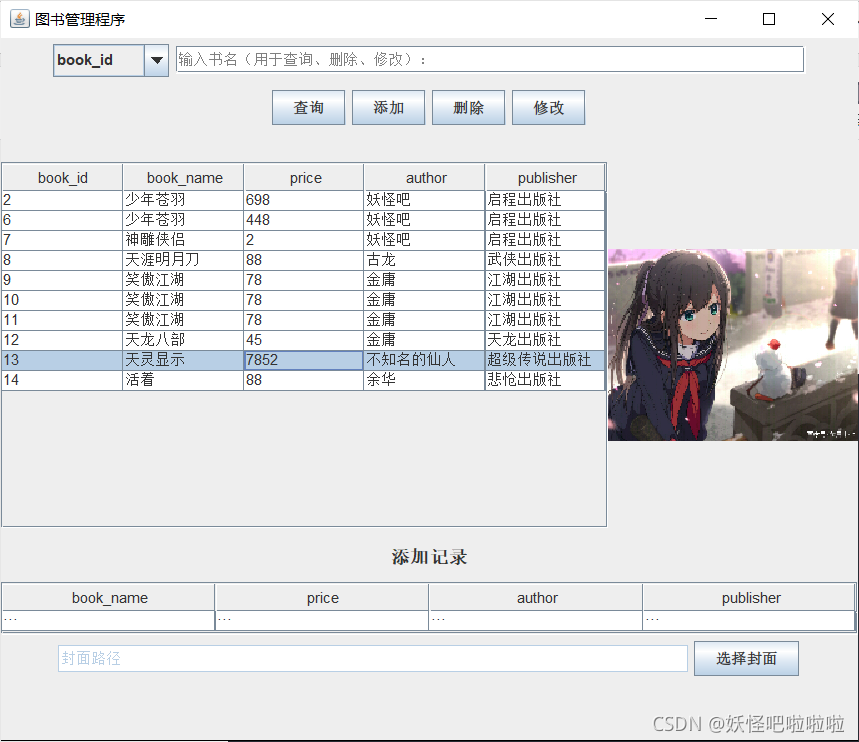This screenshot has width=859, height=742.
Task: Open the book_id combo box arrow
Action: pos(157,60)
